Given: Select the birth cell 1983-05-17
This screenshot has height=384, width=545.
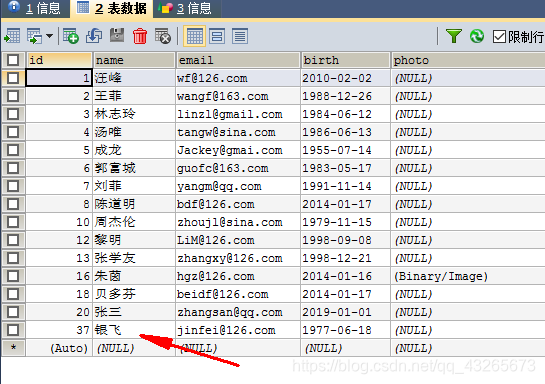Looking at the screenshot, I should tap(345, 168).
